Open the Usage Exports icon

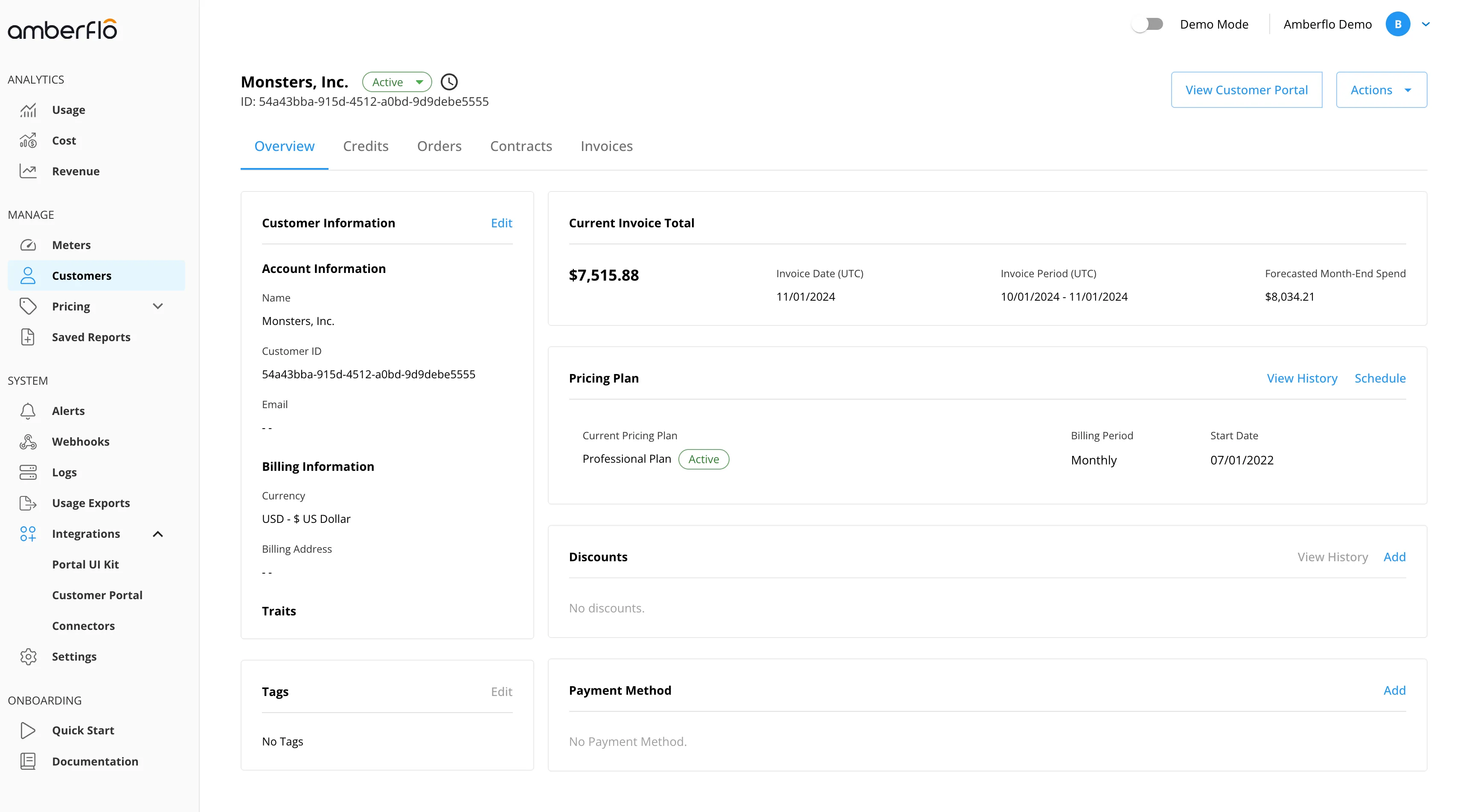pyautogui.click(x=28, y=503)
